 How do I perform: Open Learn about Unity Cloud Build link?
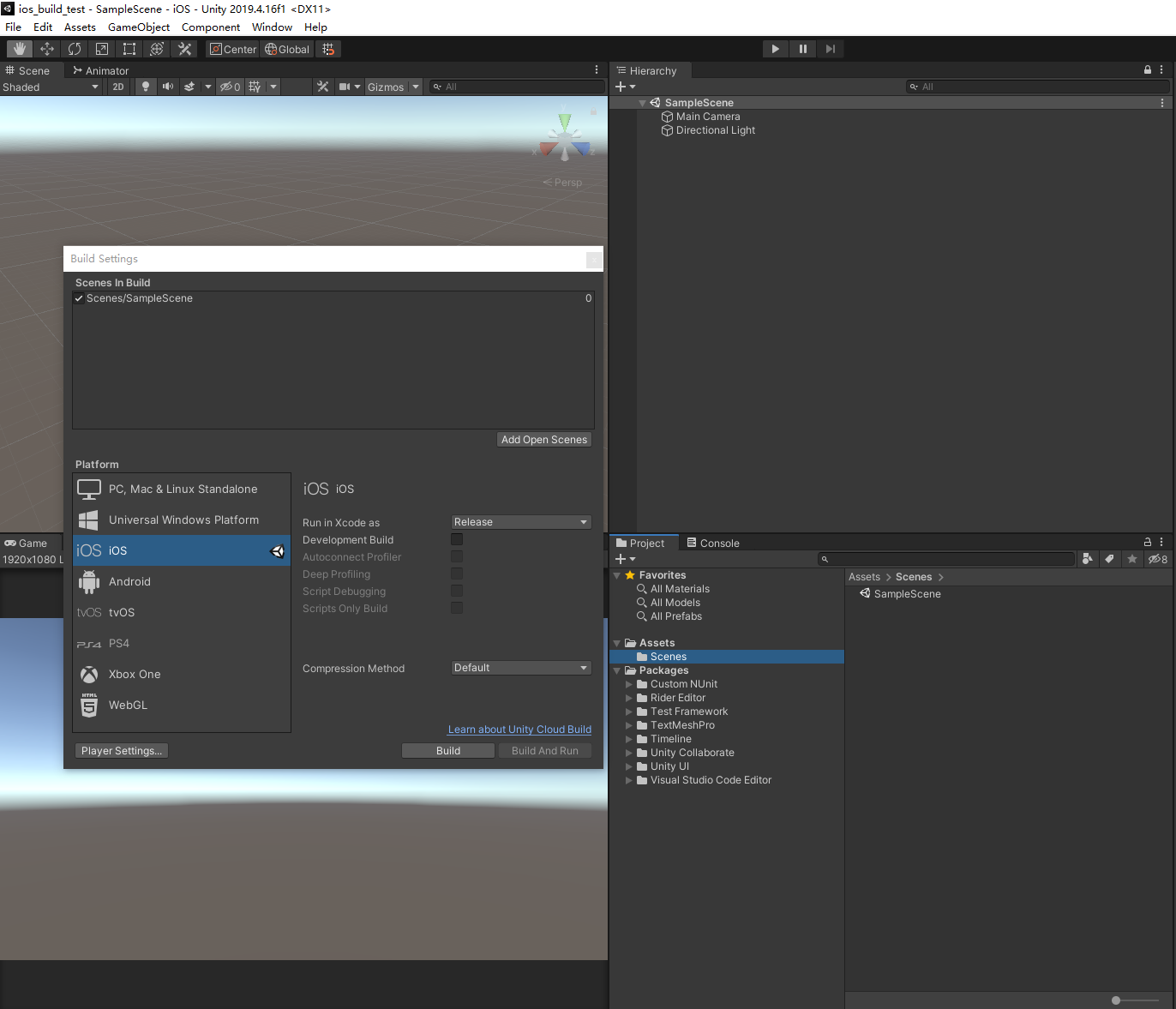pos(519,730)
